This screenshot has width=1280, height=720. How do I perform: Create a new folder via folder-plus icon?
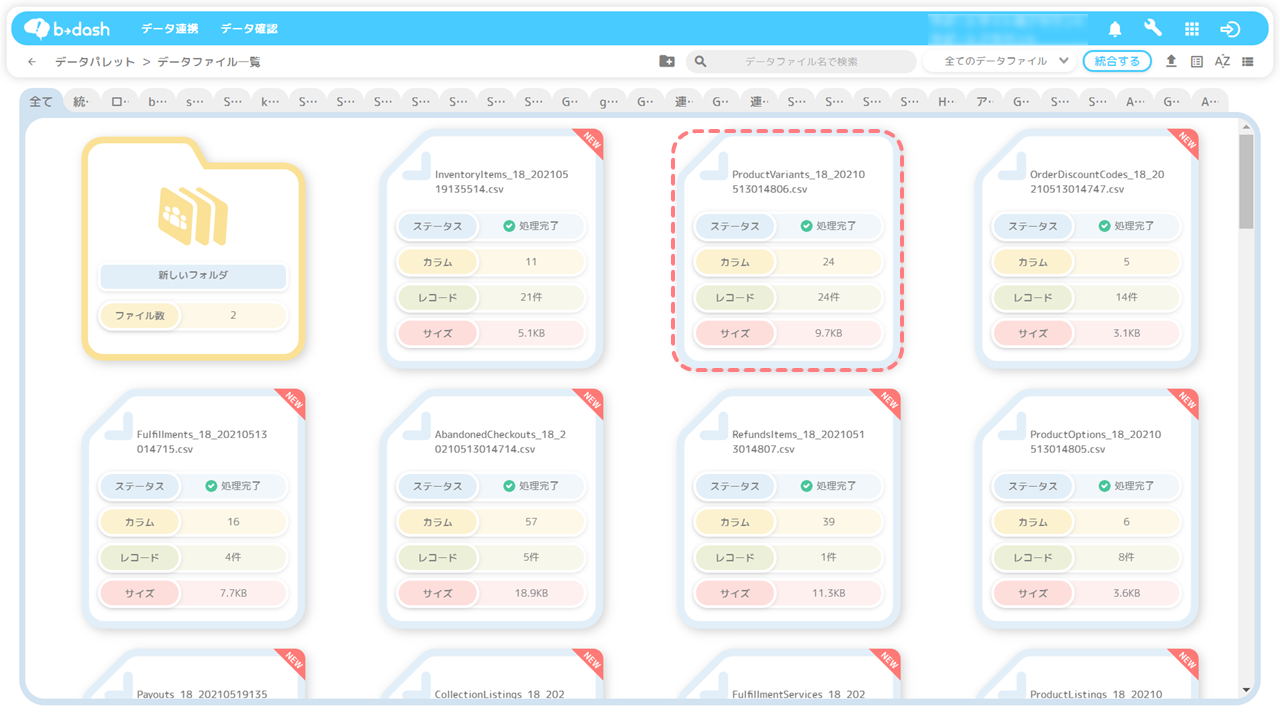[x=667, y=62]
